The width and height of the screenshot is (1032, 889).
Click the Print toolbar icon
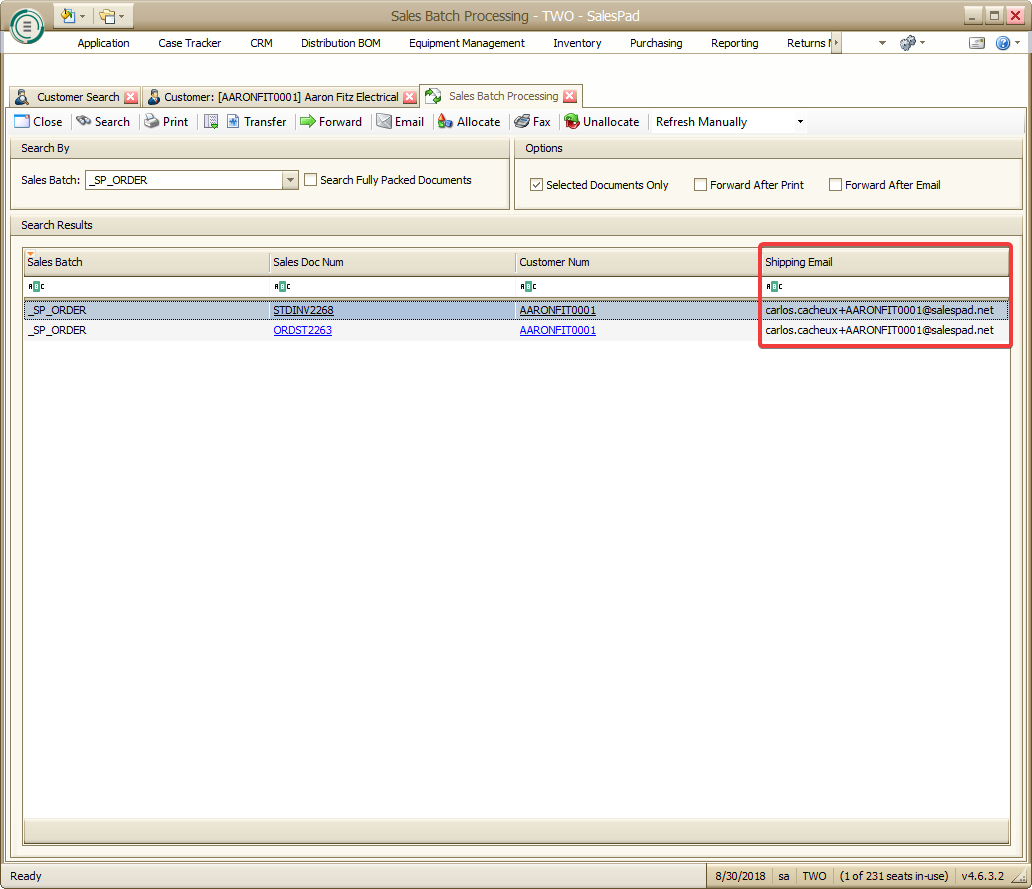pyautogui.click(x=152, y=122)
